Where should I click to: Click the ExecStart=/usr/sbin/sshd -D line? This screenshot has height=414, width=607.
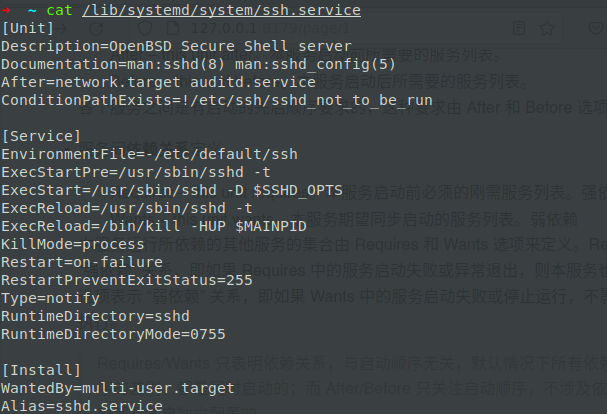click(x=172, y=190)
